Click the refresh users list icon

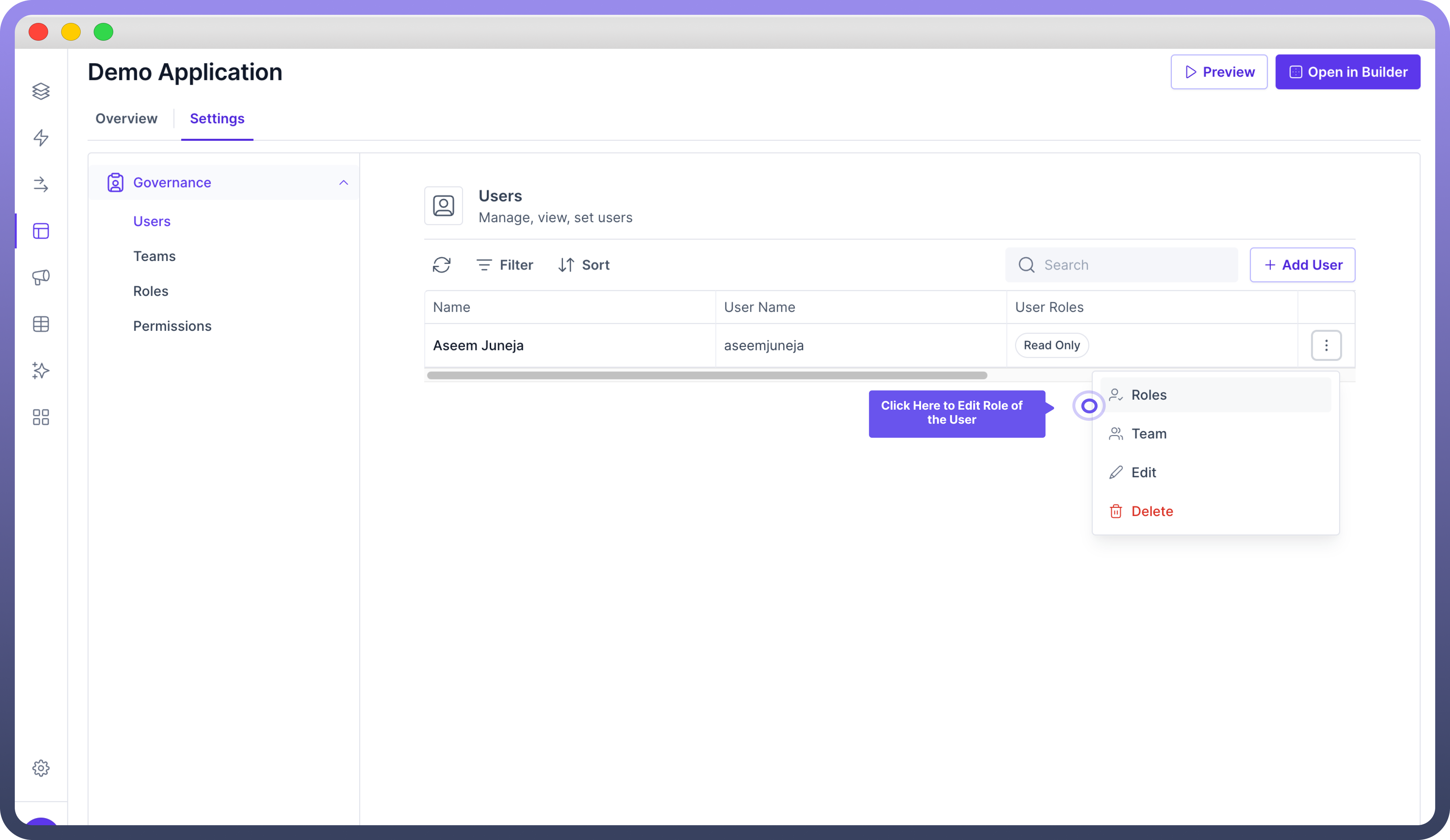coord(441,265)
